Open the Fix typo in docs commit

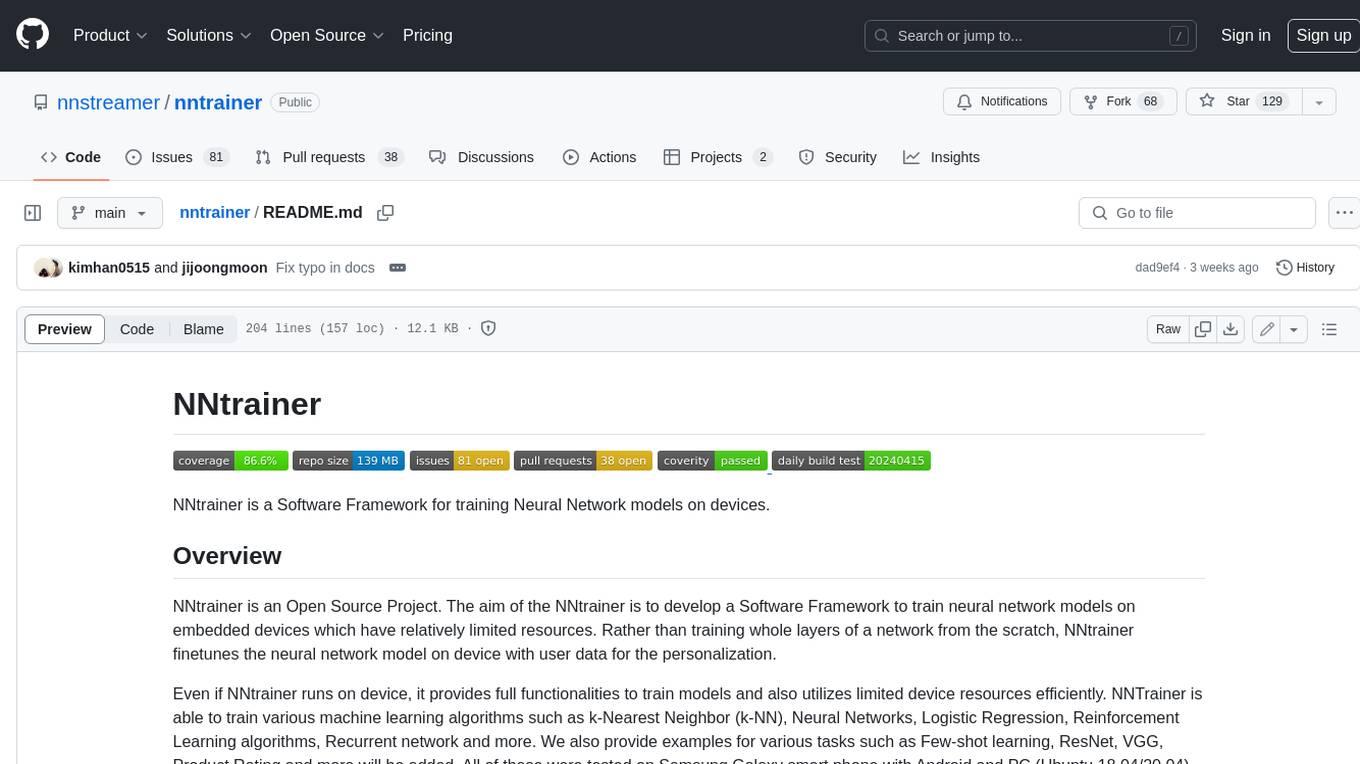click(325, 268)
